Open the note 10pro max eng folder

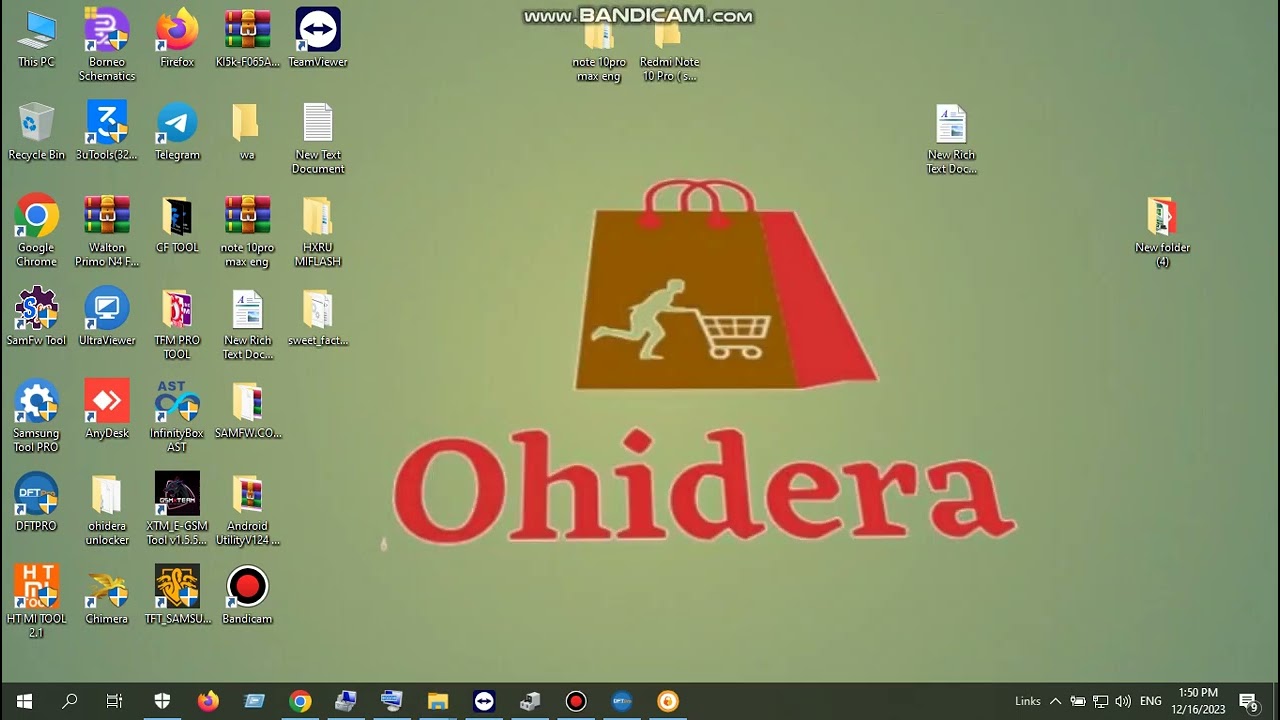pos(599,54)
